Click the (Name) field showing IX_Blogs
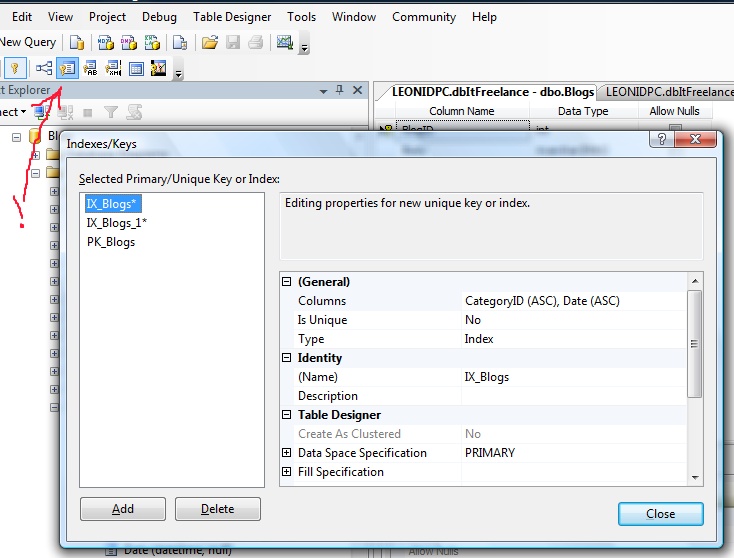Screen dimensions: 734x558 pos(574,377)
